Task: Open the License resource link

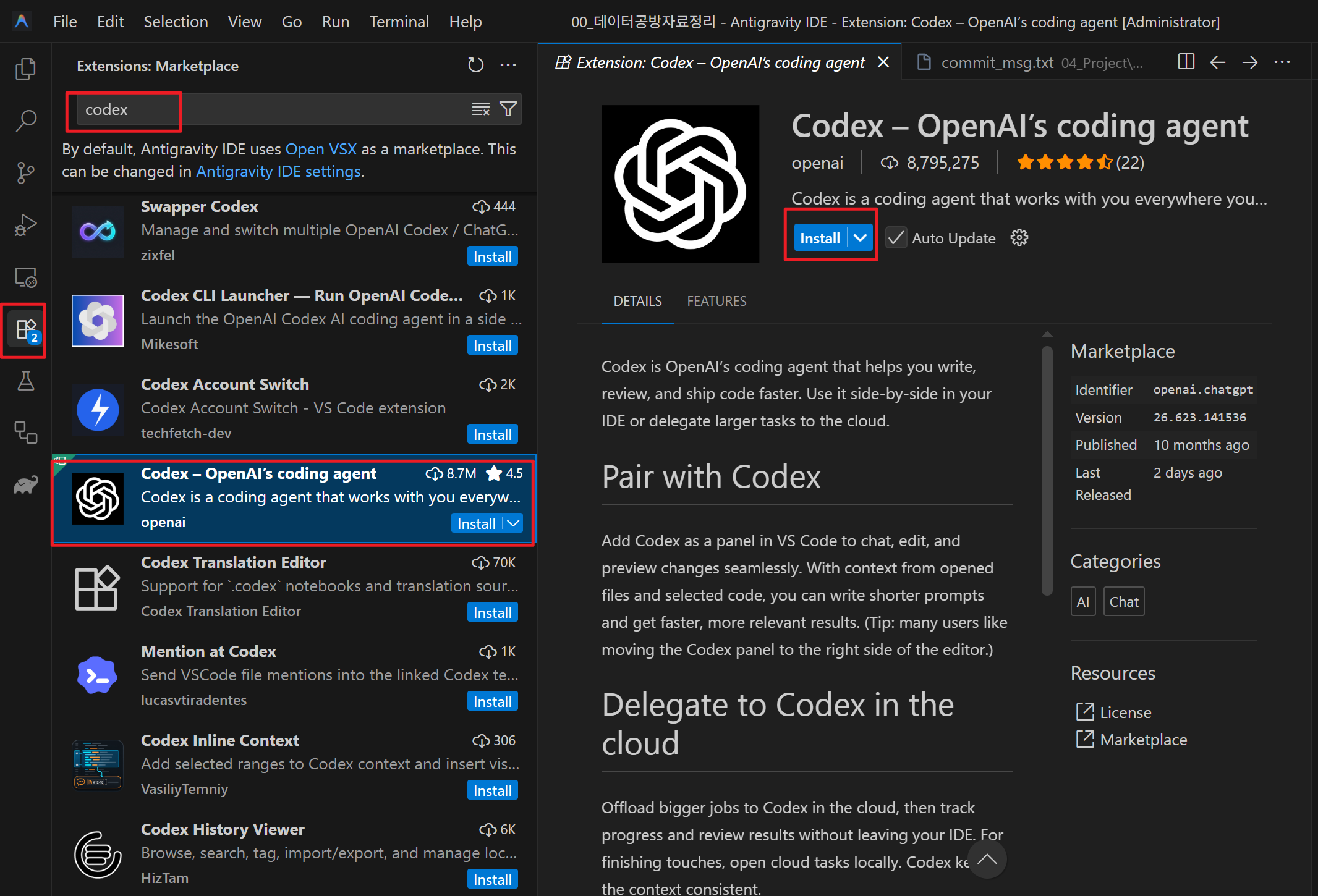Action: 1125,712
